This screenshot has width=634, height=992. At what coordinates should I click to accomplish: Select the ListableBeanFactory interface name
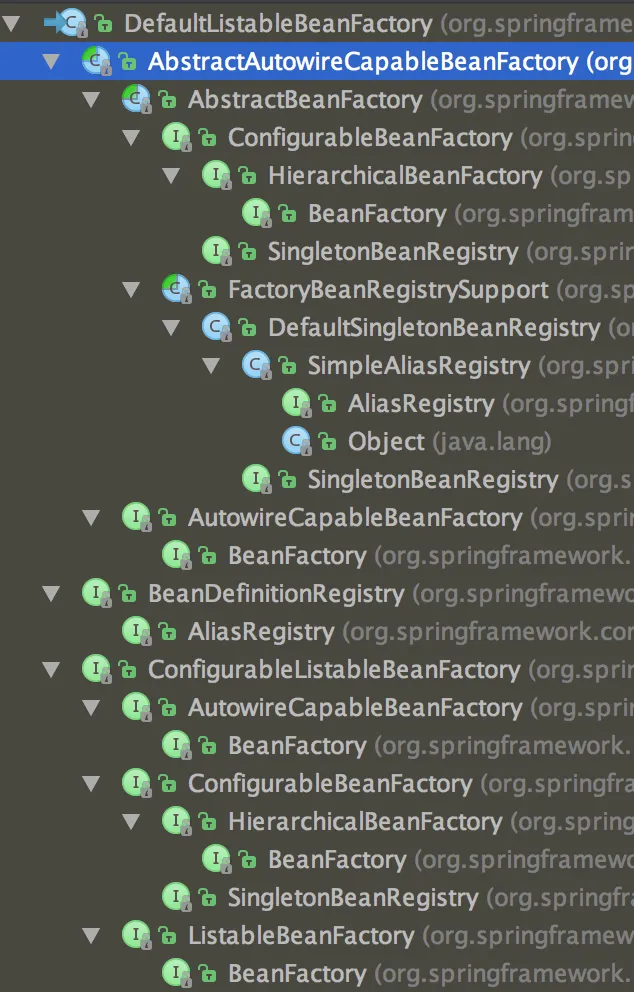pyautogui.click(x=301, y=936)
